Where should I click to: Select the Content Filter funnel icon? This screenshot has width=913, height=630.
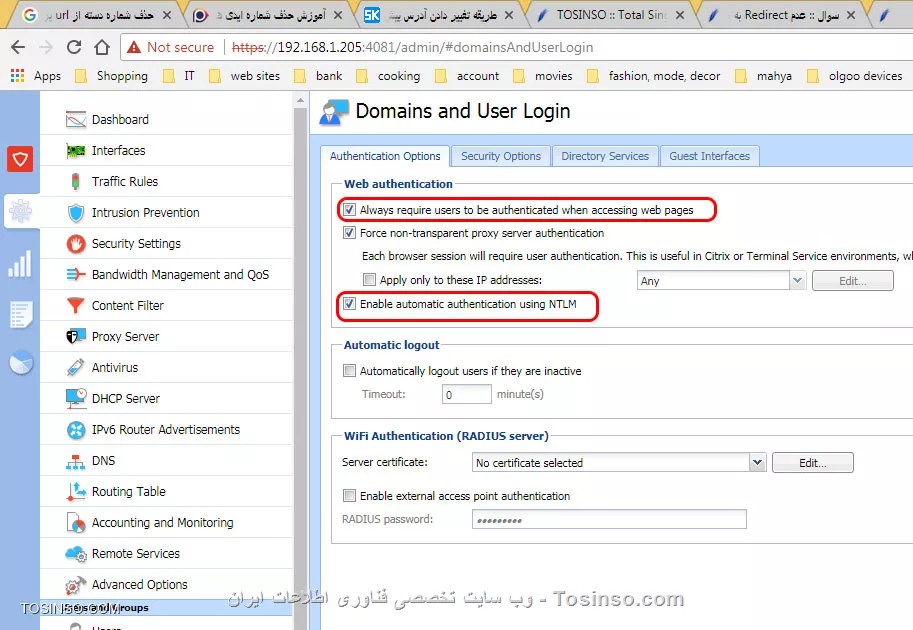point(77,306)
